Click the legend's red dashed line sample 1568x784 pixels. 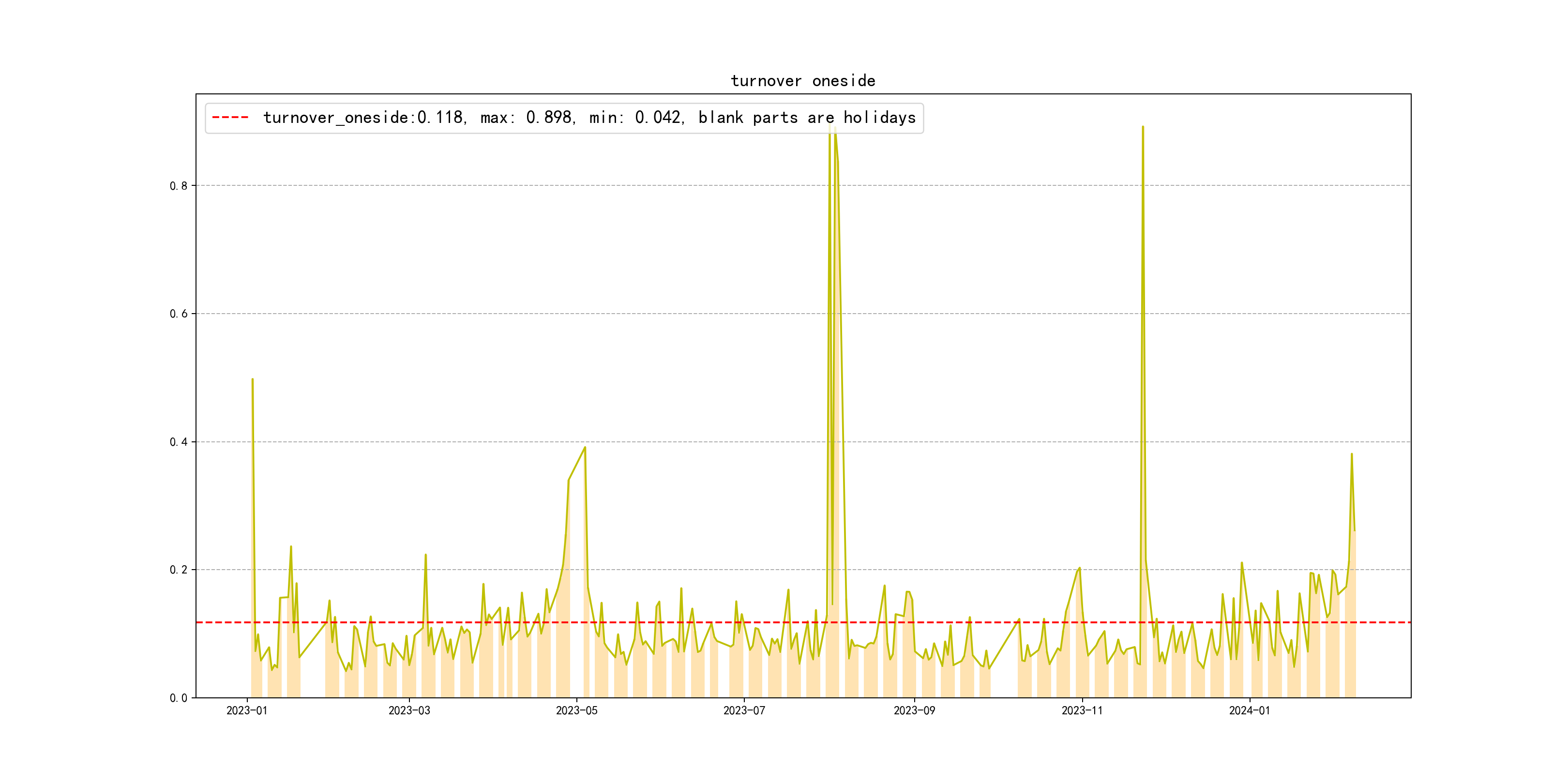(230, 118)
